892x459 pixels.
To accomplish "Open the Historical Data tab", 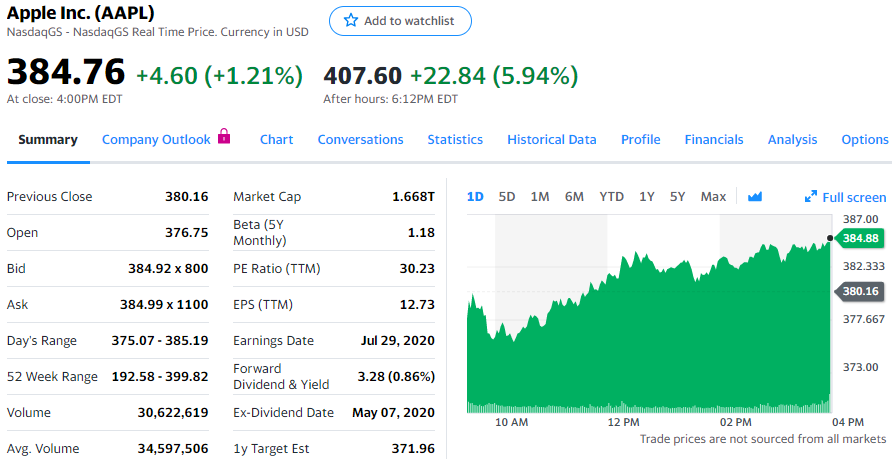I will [x=552, y=140].
